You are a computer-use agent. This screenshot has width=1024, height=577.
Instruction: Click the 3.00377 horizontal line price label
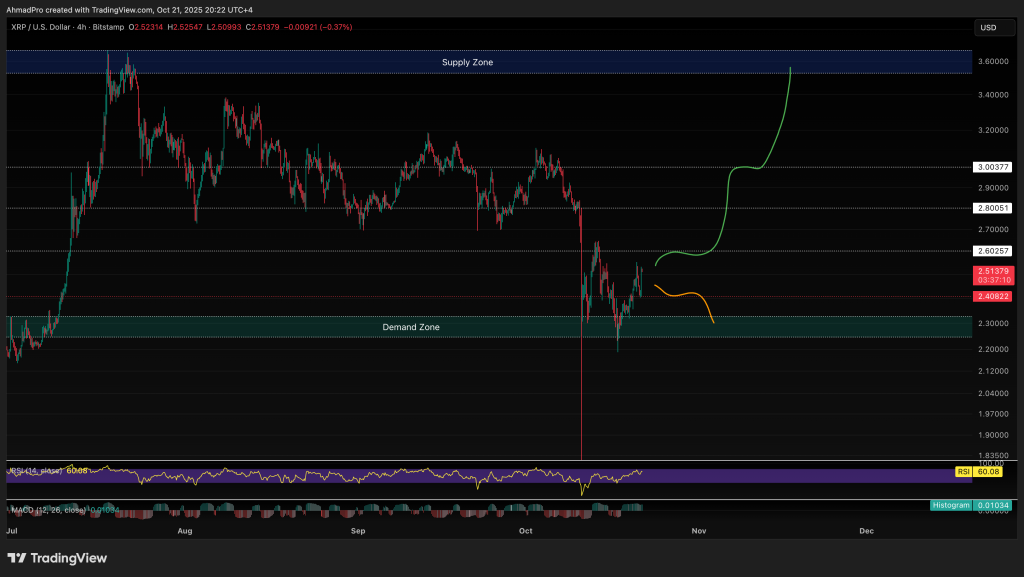click(x=994, y=167)
